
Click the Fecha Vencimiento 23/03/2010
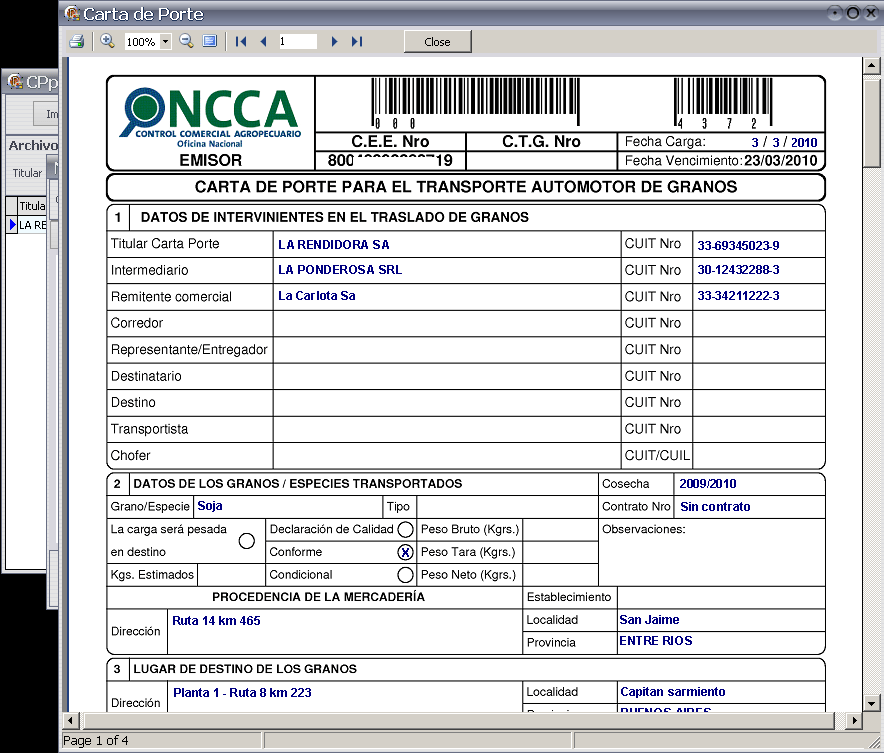780,161
